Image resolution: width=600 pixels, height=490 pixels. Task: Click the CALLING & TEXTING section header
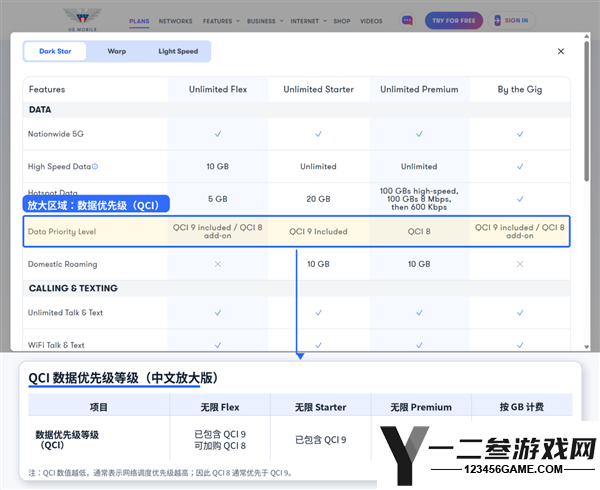coord(73,288)
